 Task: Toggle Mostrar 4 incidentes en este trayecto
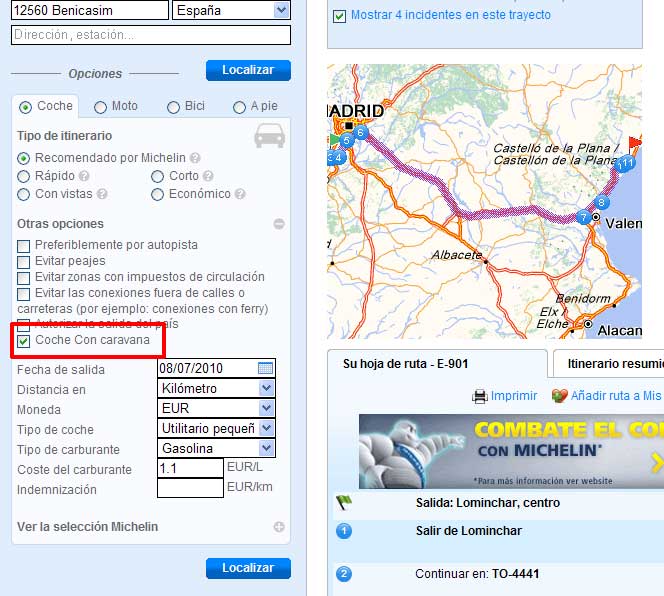[340, 16]
